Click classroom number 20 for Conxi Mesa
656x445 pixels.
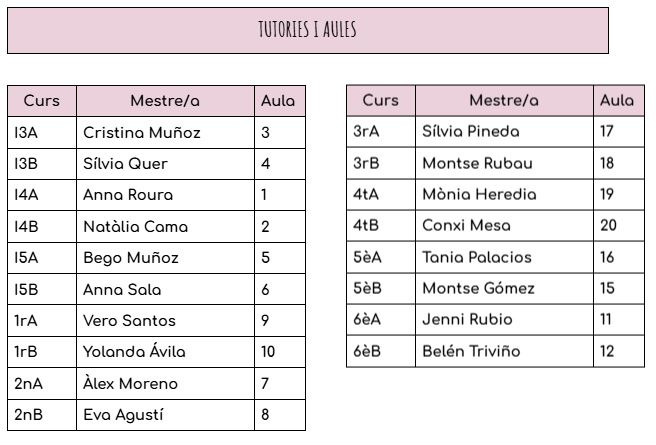[x=618, y=226]
